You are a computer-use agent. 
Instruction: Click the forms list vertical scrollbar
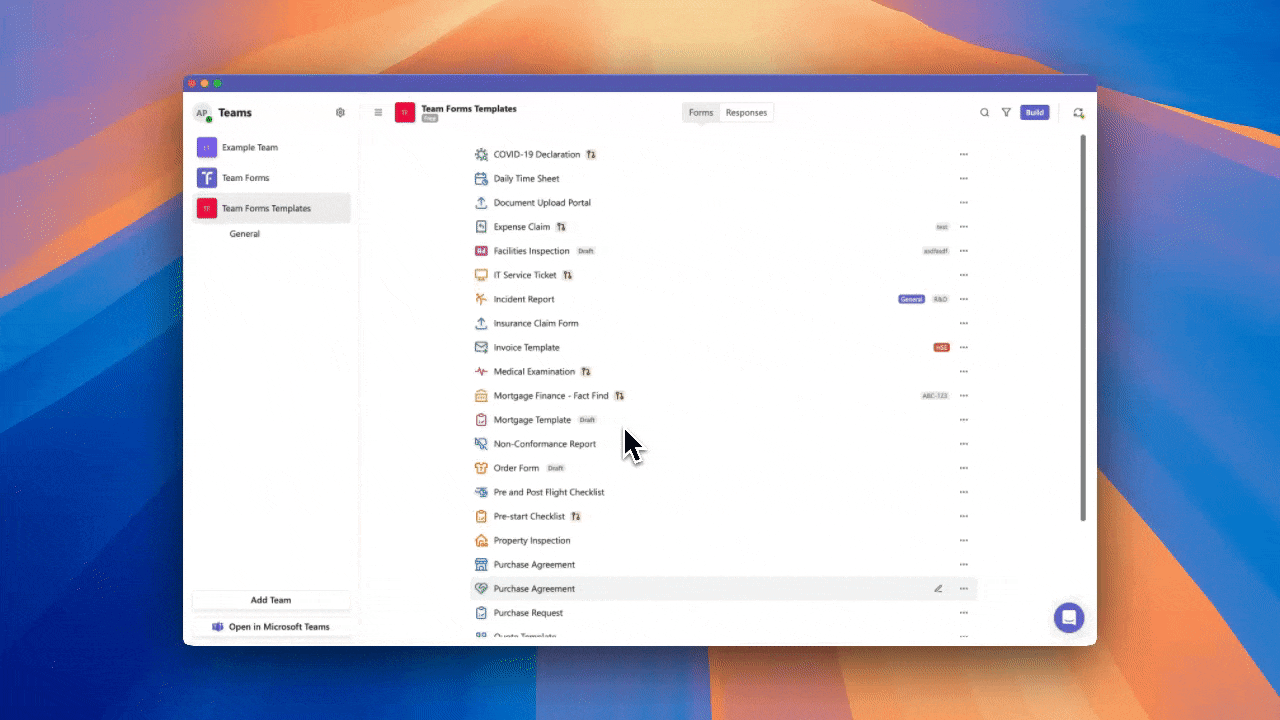[x=1083, y=328]
